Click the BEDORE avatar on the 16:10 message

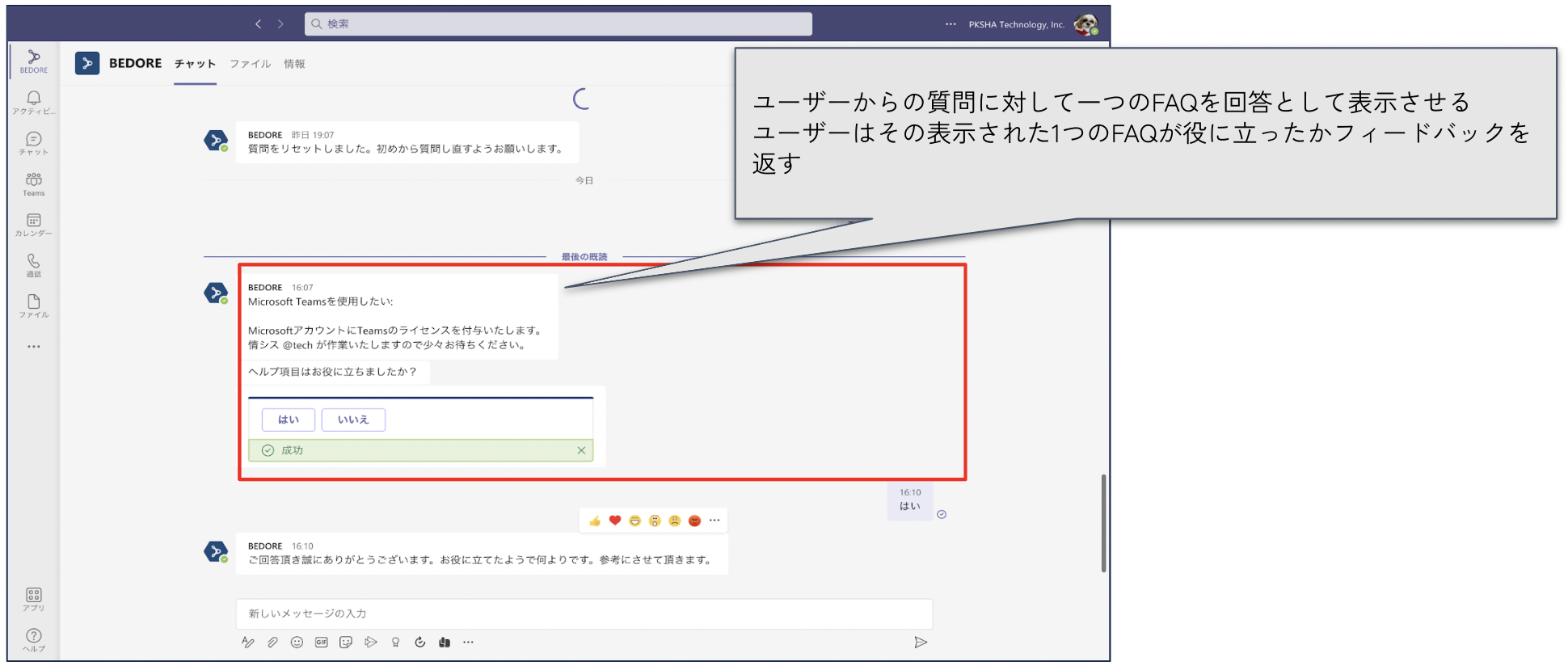(216, 552)
